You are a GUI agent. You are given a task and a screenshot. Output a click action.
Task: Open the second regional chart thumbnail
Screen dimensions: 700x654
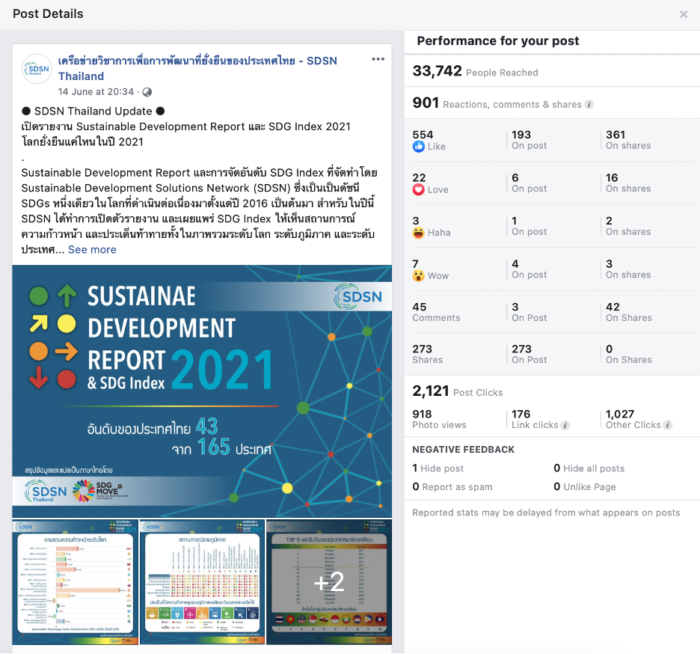click(202, 582)
